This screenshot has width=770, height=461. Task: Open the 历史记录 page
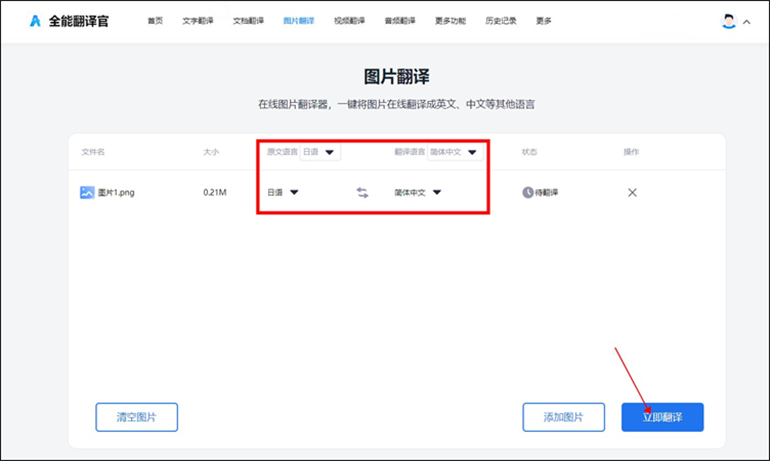pos(501,21)
